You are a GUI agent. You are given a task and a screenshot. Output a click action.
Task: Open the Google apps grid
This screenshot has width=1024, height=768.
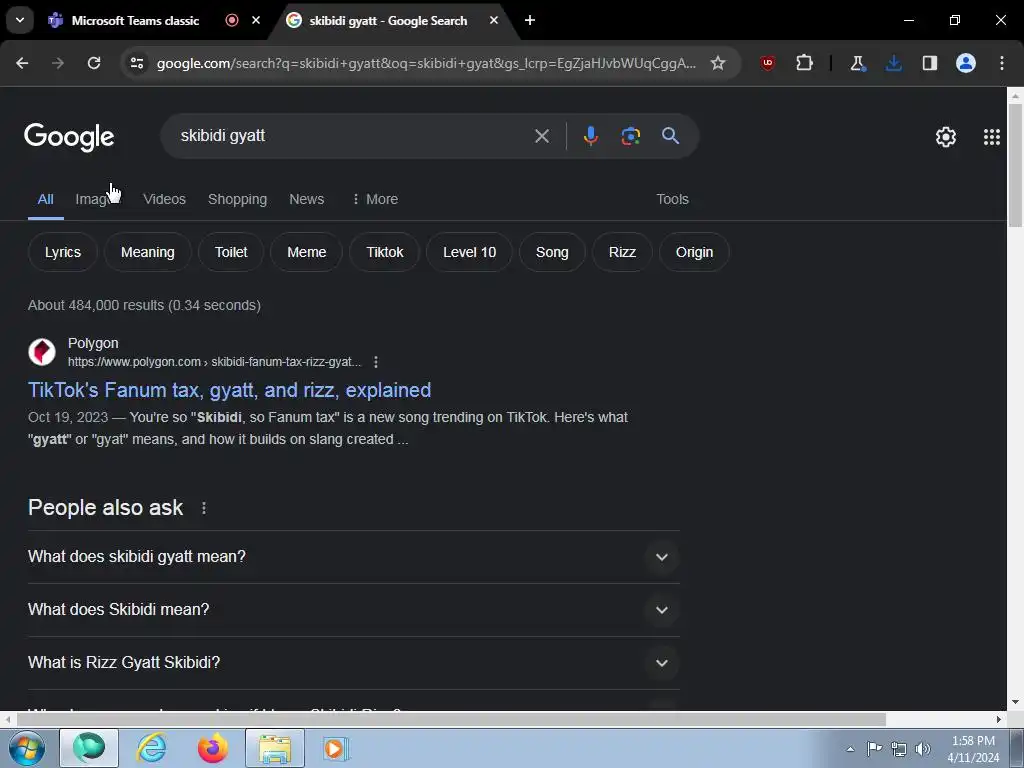coord(991,136)
